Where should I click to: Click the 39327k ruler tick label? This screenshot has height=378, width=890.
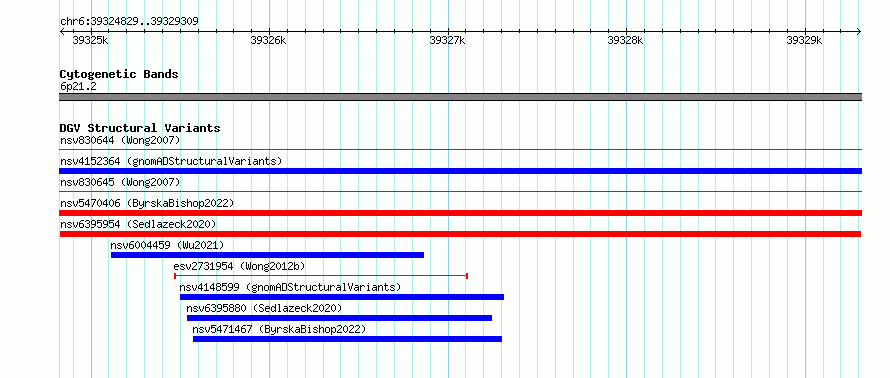coord(447,40)
